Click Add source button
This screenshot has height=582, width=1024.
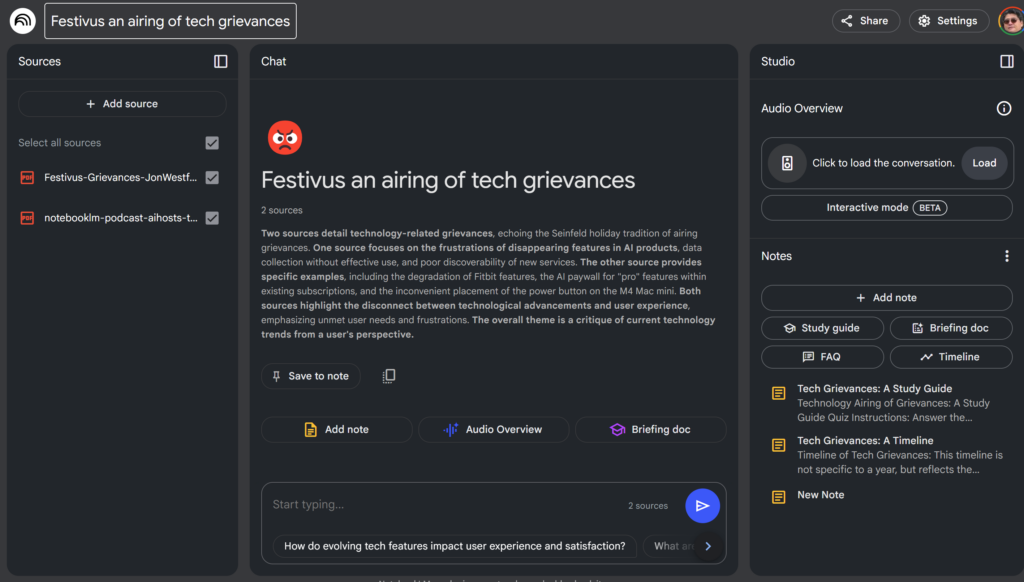coord(122,104)
